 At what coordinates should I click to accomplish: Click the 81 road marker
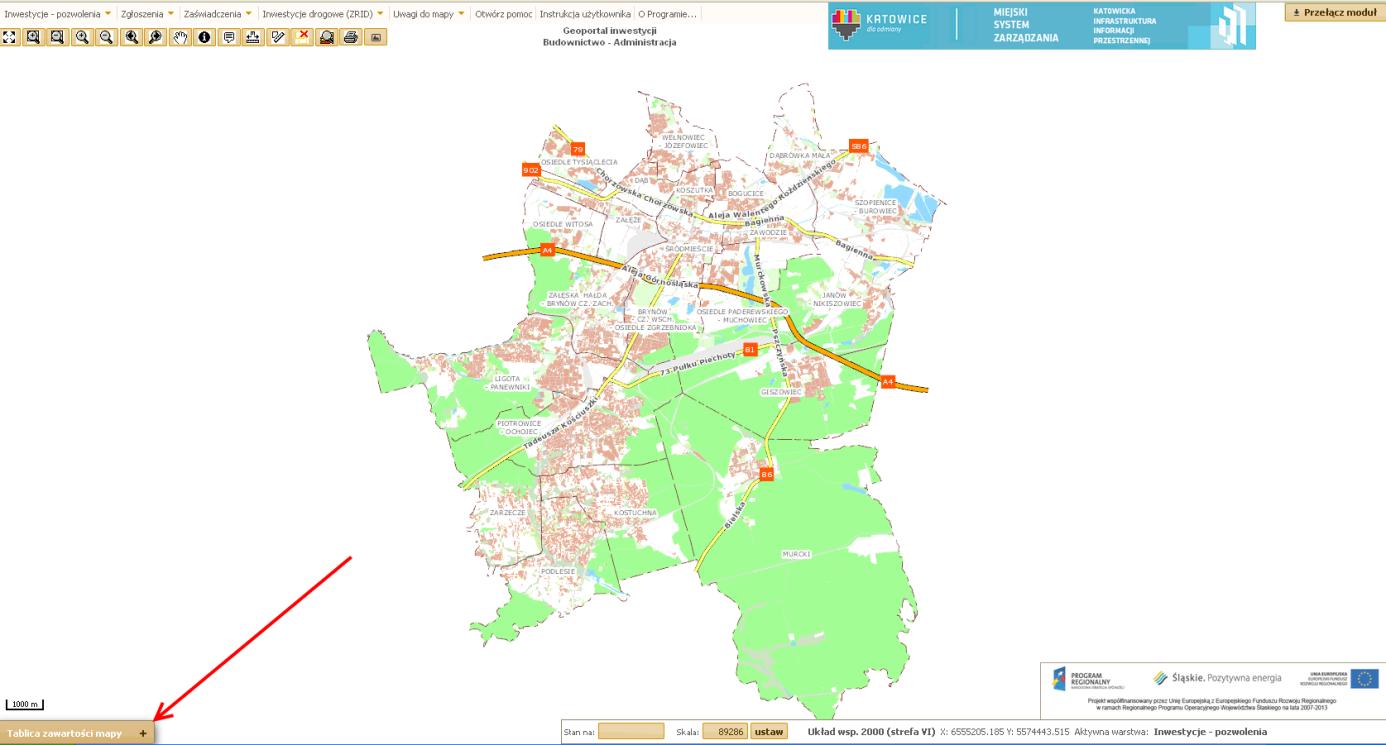750,350
